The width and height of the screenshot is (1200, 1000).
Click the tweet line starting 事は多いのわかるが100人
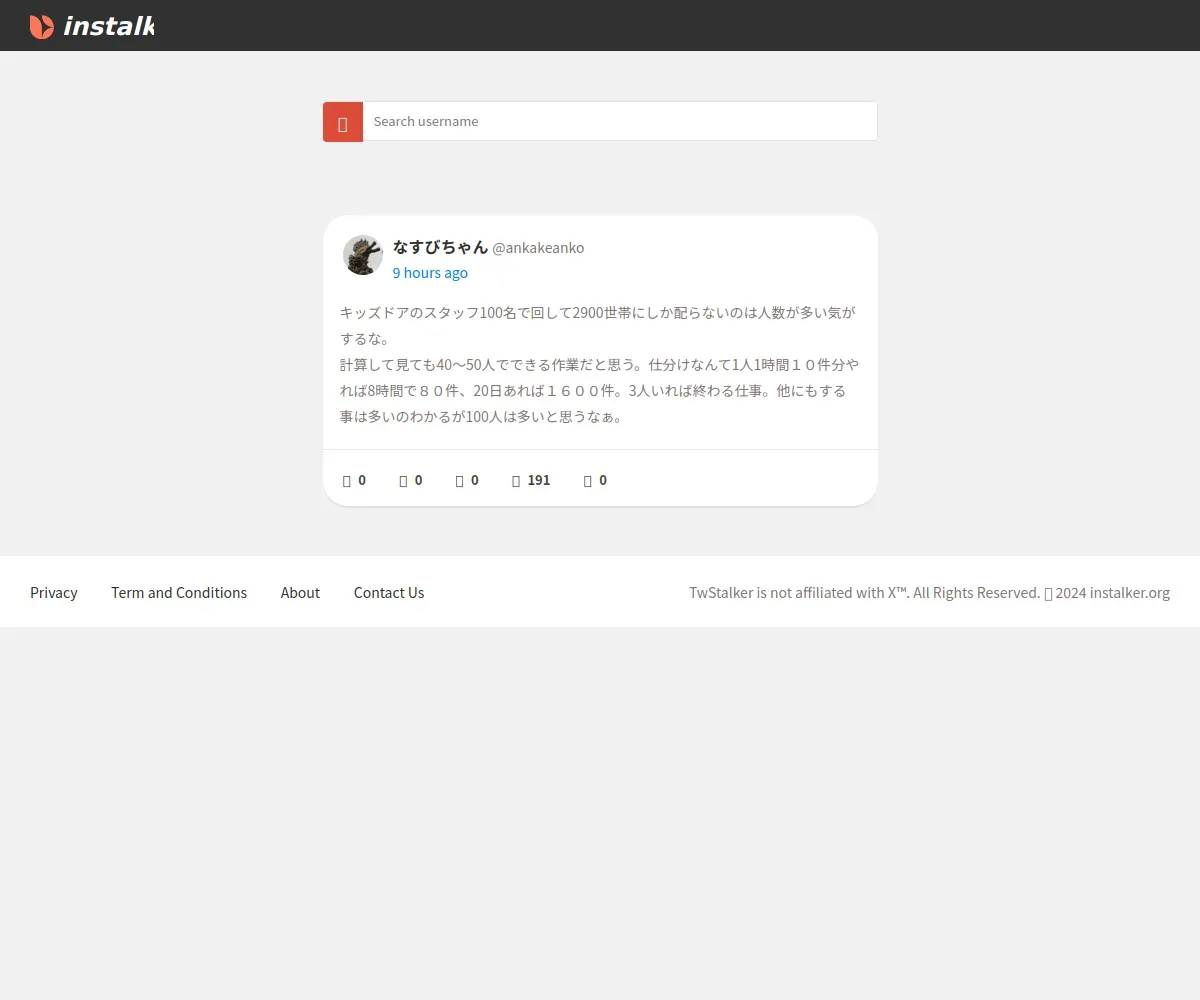tap(483, 416)
